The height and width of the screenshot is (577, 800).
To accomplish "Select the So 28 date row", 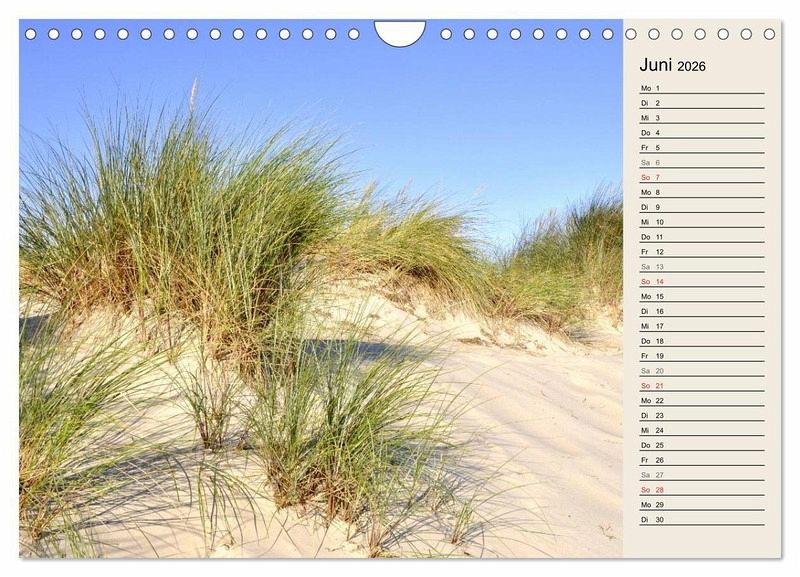I will point(702,490).
